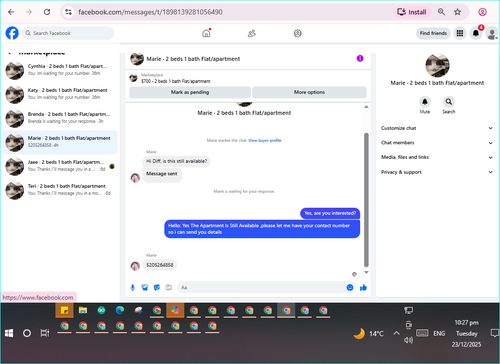Open Cynthia's apartment conversation
This screenshot has height=364, width=500.
(60, 70)
